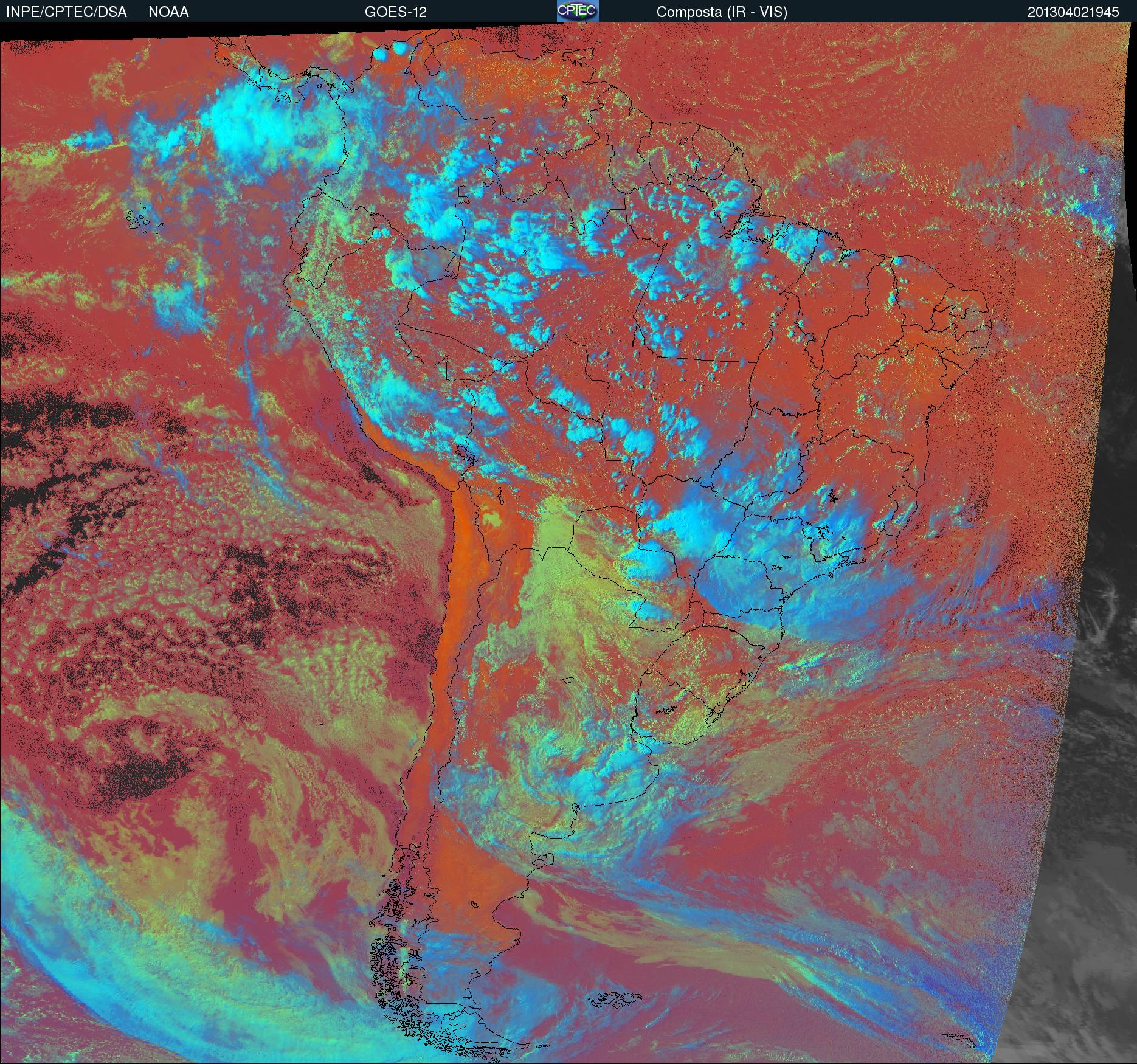
Task: Click the INPE/CPTEC/DSA header text
Action: pyautogui.click(x=66, y=12)
